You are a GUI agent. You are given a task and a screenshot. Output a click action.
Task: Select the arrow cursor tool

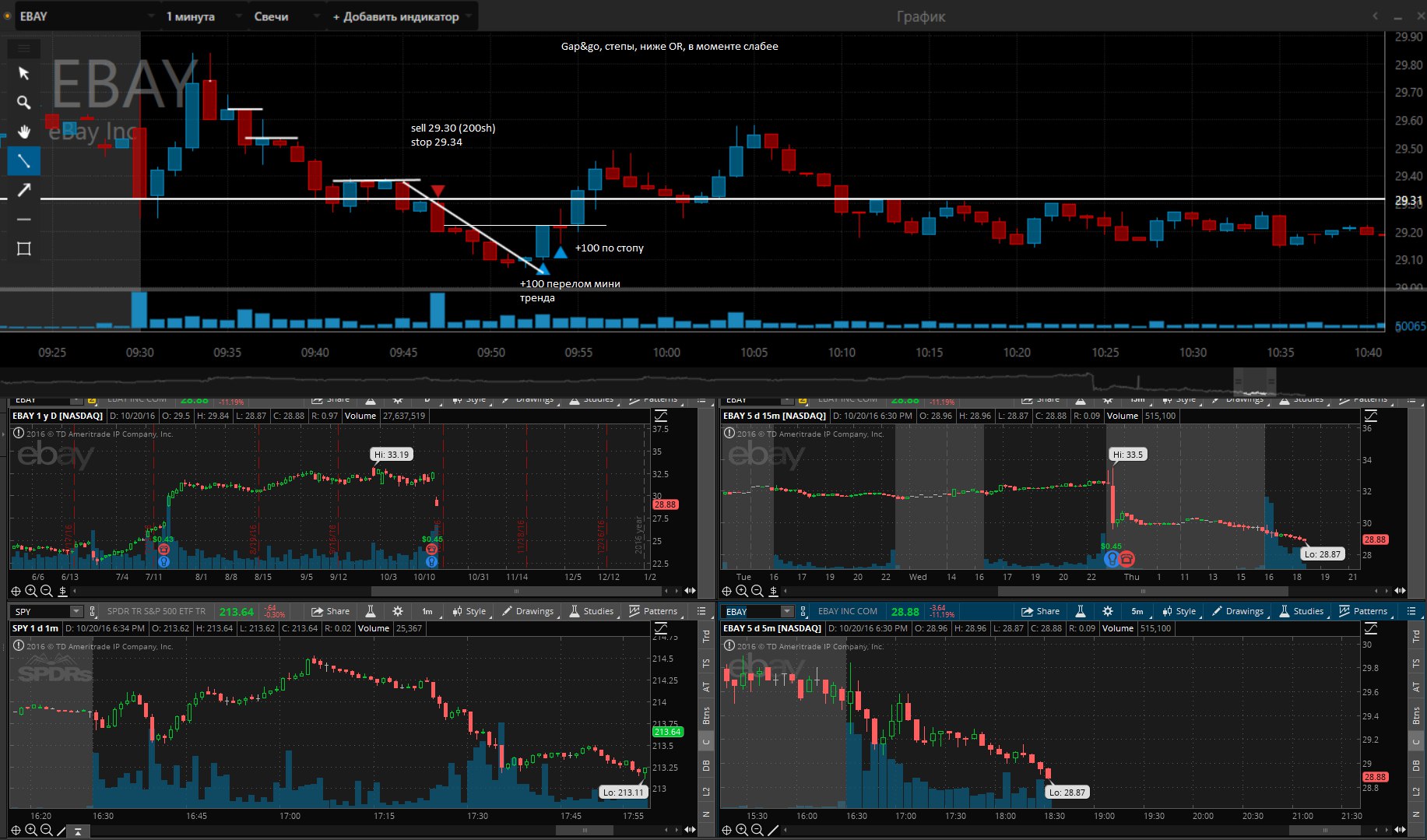tap(24, 73)
